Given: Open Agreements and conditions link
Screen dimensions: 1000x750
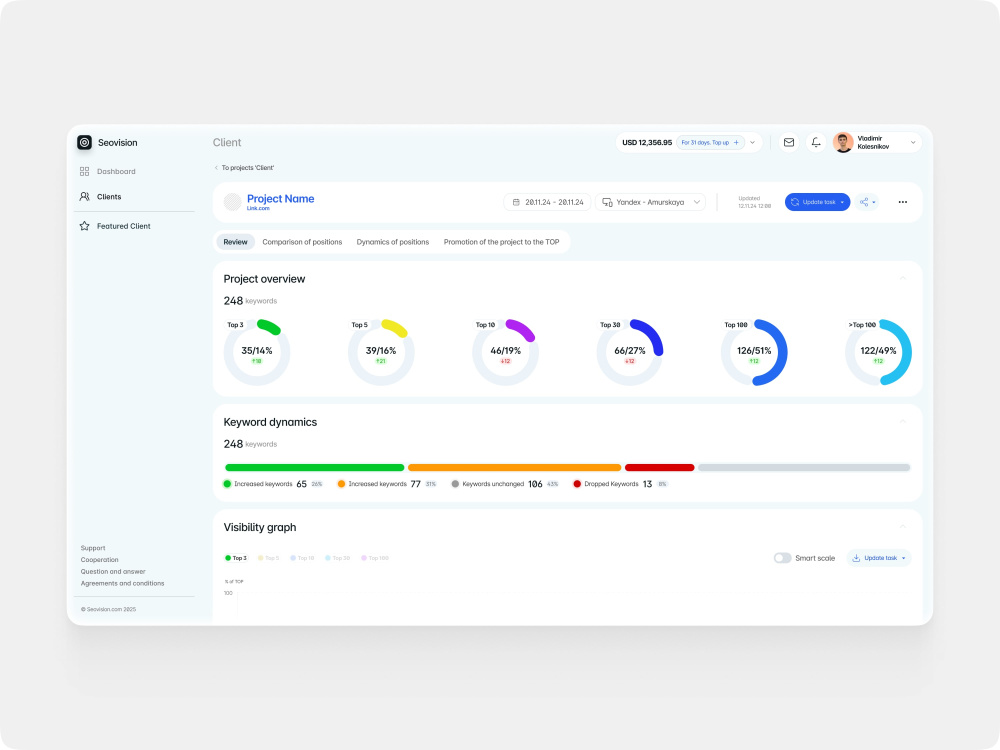Looking at the screenshot, I should click(122, 584).
